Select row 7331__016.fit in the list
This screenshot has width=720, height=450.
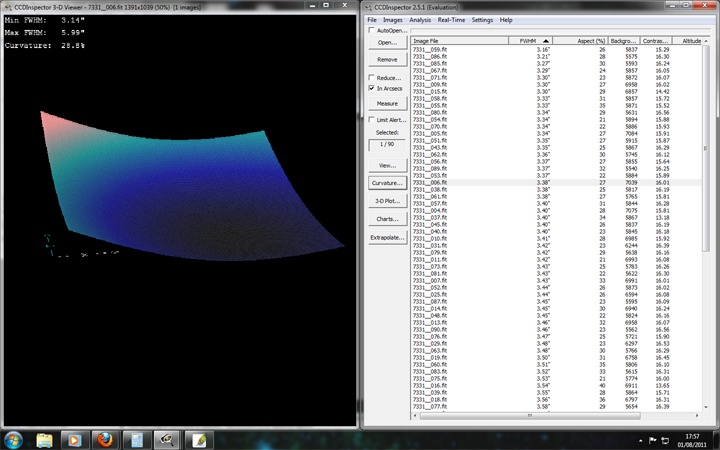pyautogui.click(x=556, y=385)
